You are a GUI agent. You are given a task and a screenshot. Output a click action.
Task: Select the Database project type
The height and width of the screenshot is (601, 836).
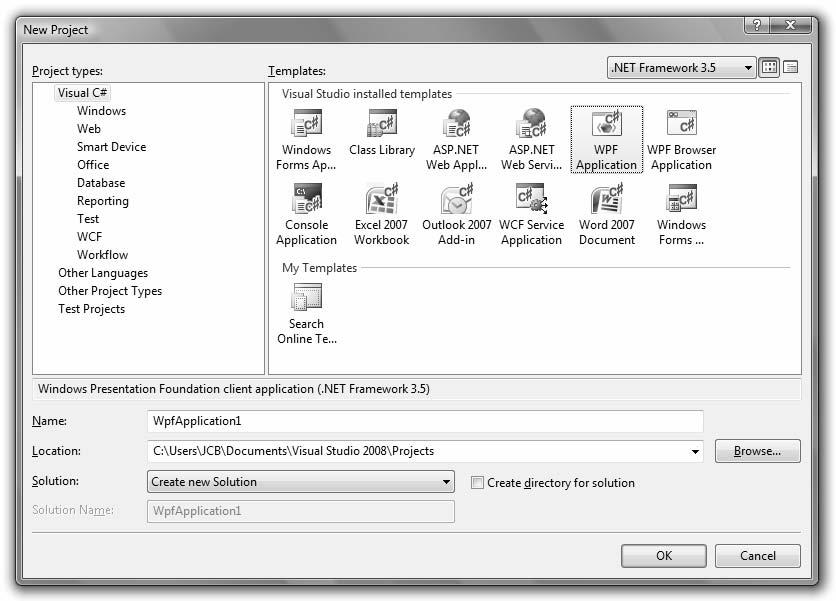point(101,183)
